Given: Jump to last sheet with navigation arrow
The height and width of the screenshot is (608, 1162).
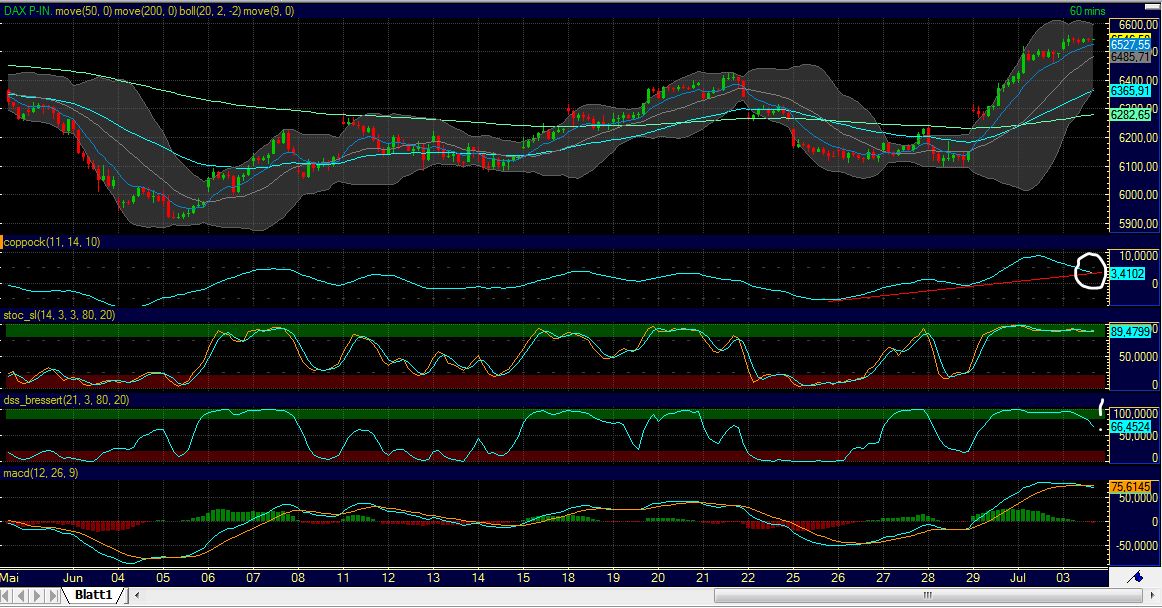Looking at the screenshot, I should pos(53,595).
